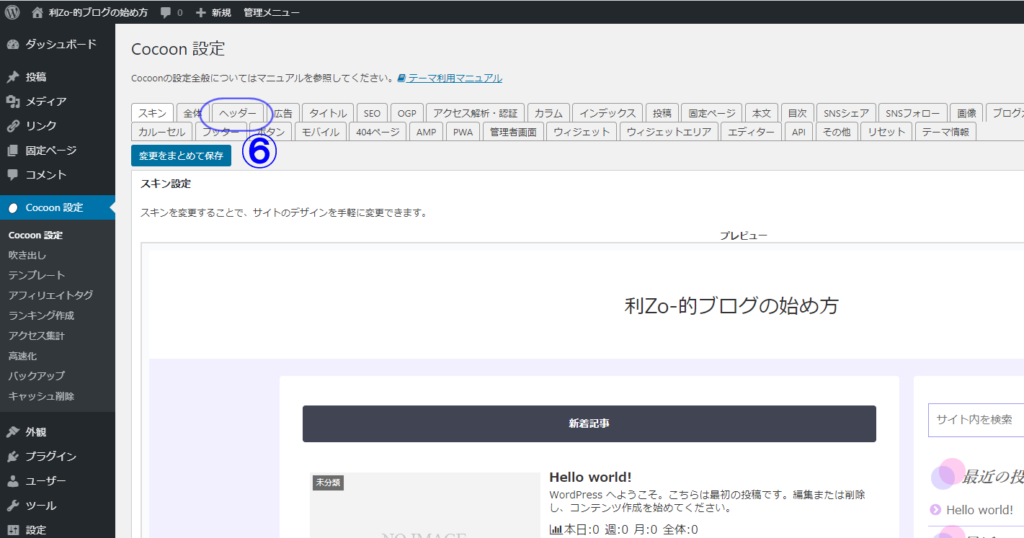Open Media library menu

[x=46, y=101]
